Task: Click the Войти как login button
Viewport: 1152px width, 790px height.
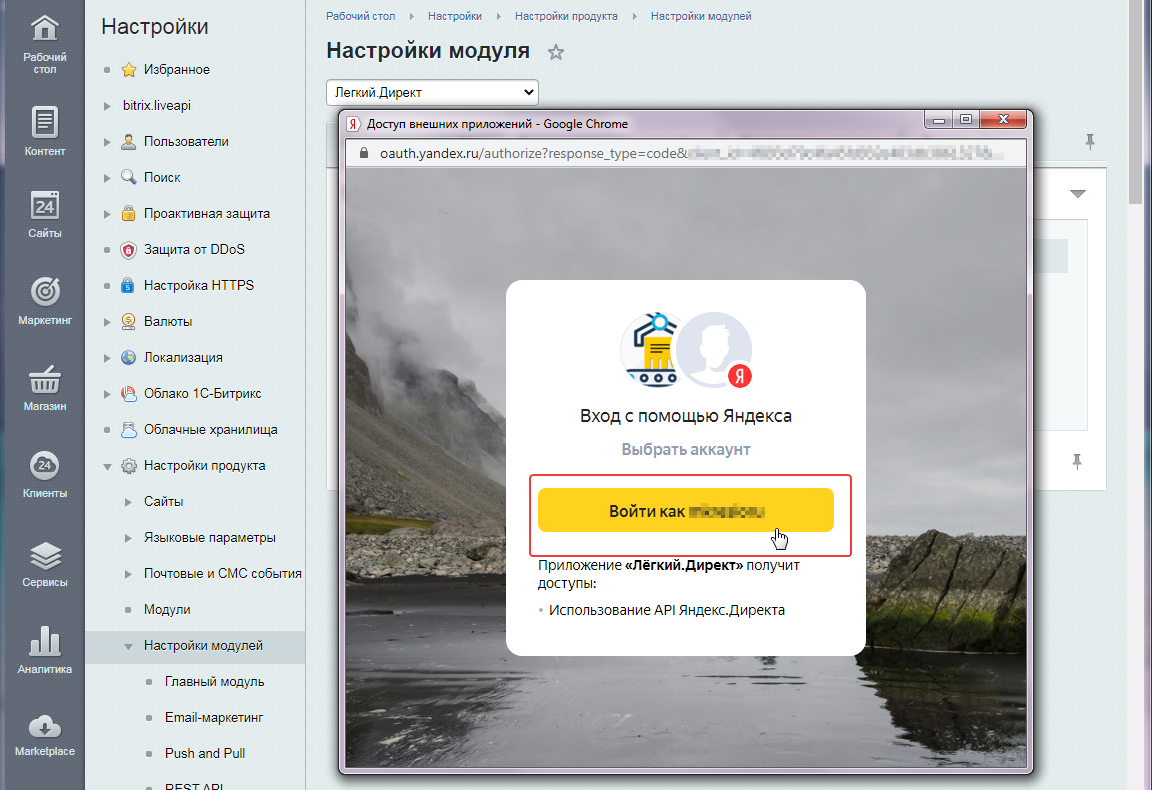Action: 685,511
